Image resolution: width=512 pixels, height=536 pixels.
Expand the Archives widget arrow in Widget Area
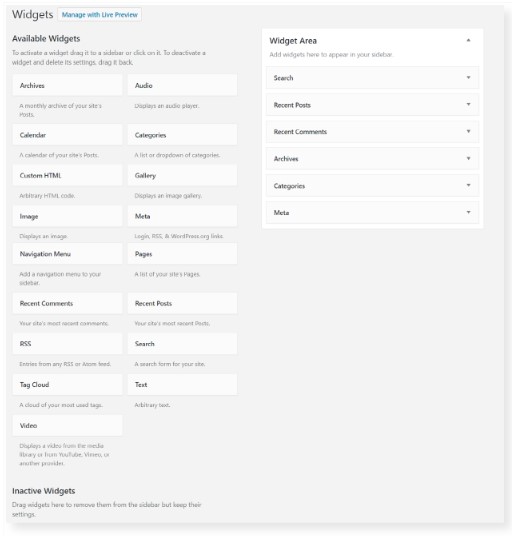tap(468, 158)
